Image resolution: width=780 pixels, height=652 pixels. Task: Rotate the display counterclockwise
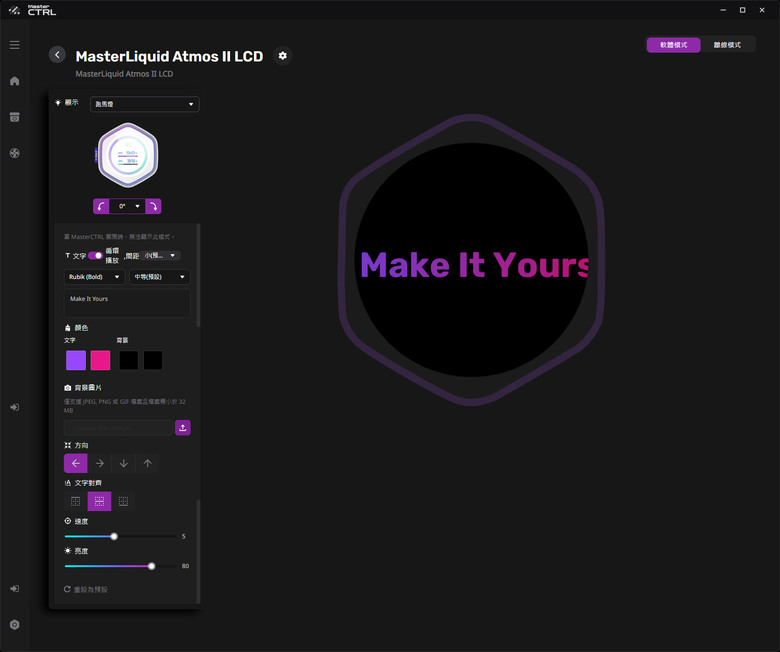[x=101, y=206]
